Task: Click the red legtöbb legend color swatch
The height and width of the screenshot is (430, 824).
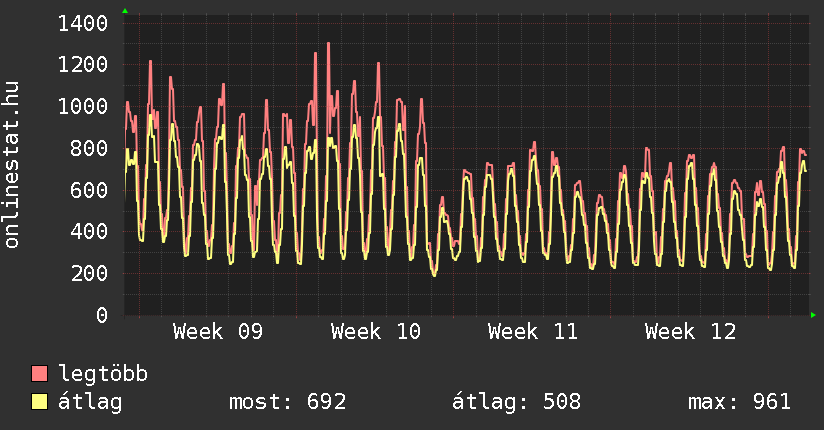Action: coord(40,374)
